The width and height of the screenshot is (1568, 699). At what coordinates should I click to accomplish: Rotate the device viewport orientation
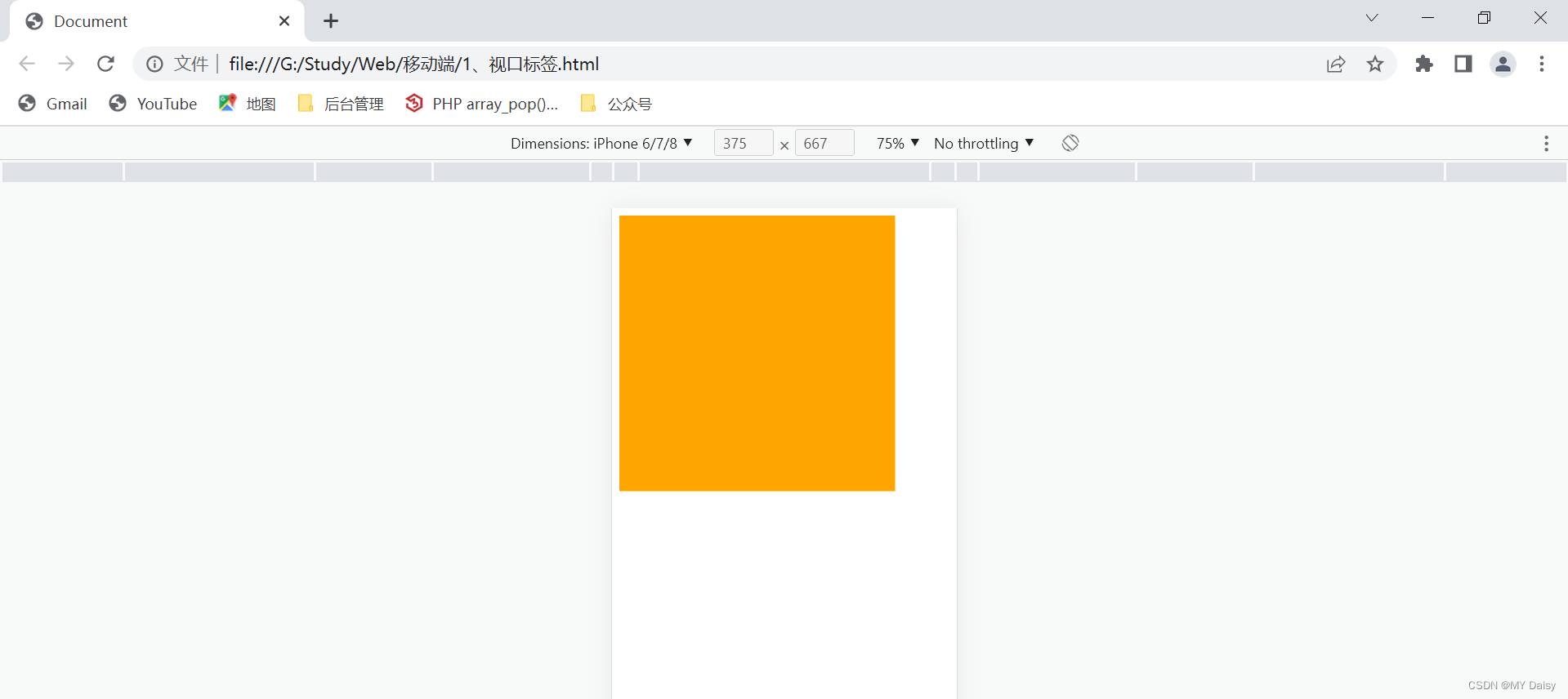1070,144
